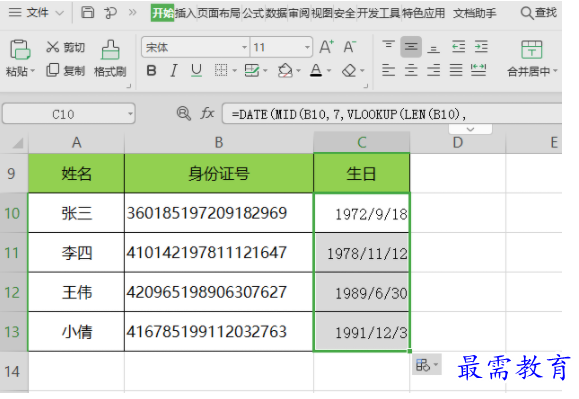The width and height of the screenshot is (579, 399).
Task: Toggle Underline formatting
Action: click(x=196, y=70)
